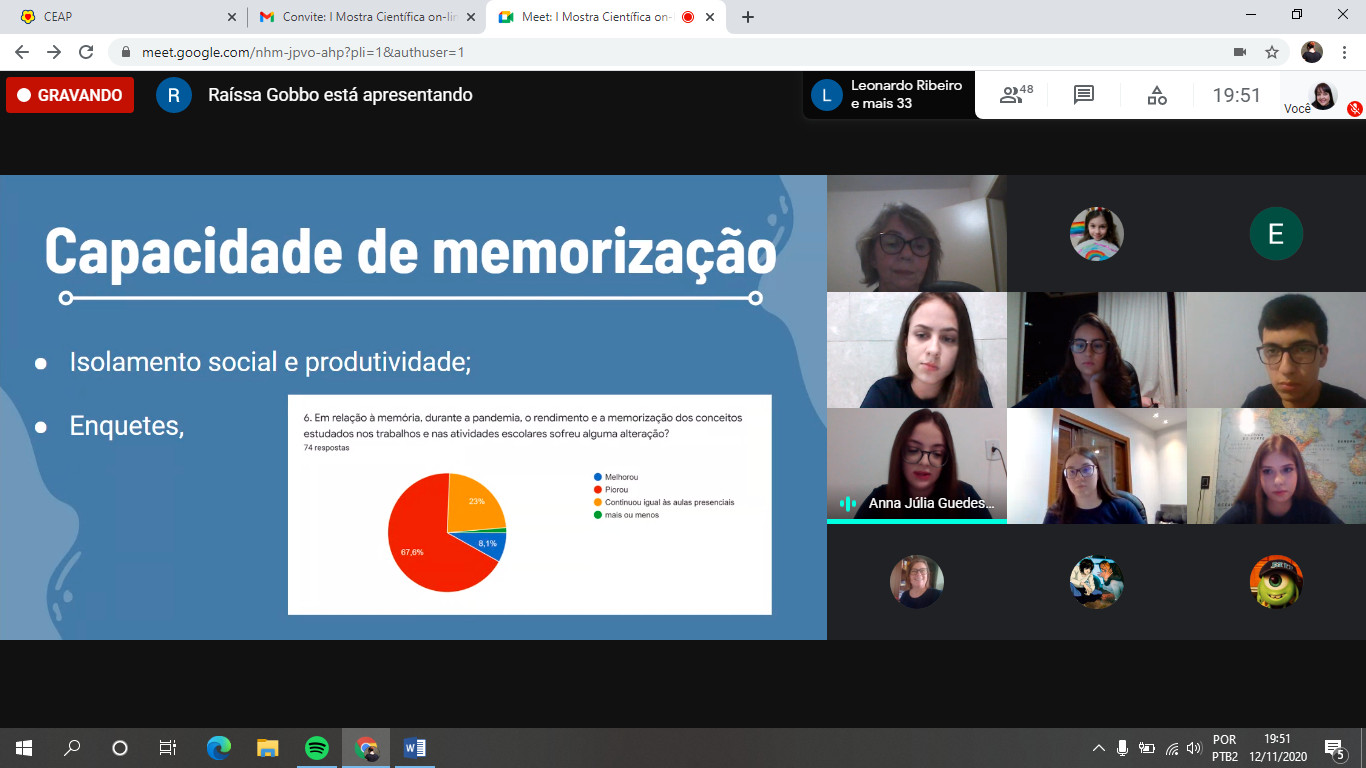Open the activities shapes icon
The width and height of the screenshot is (1366, 768).
pyautogui.click(x=1156, y=95)
